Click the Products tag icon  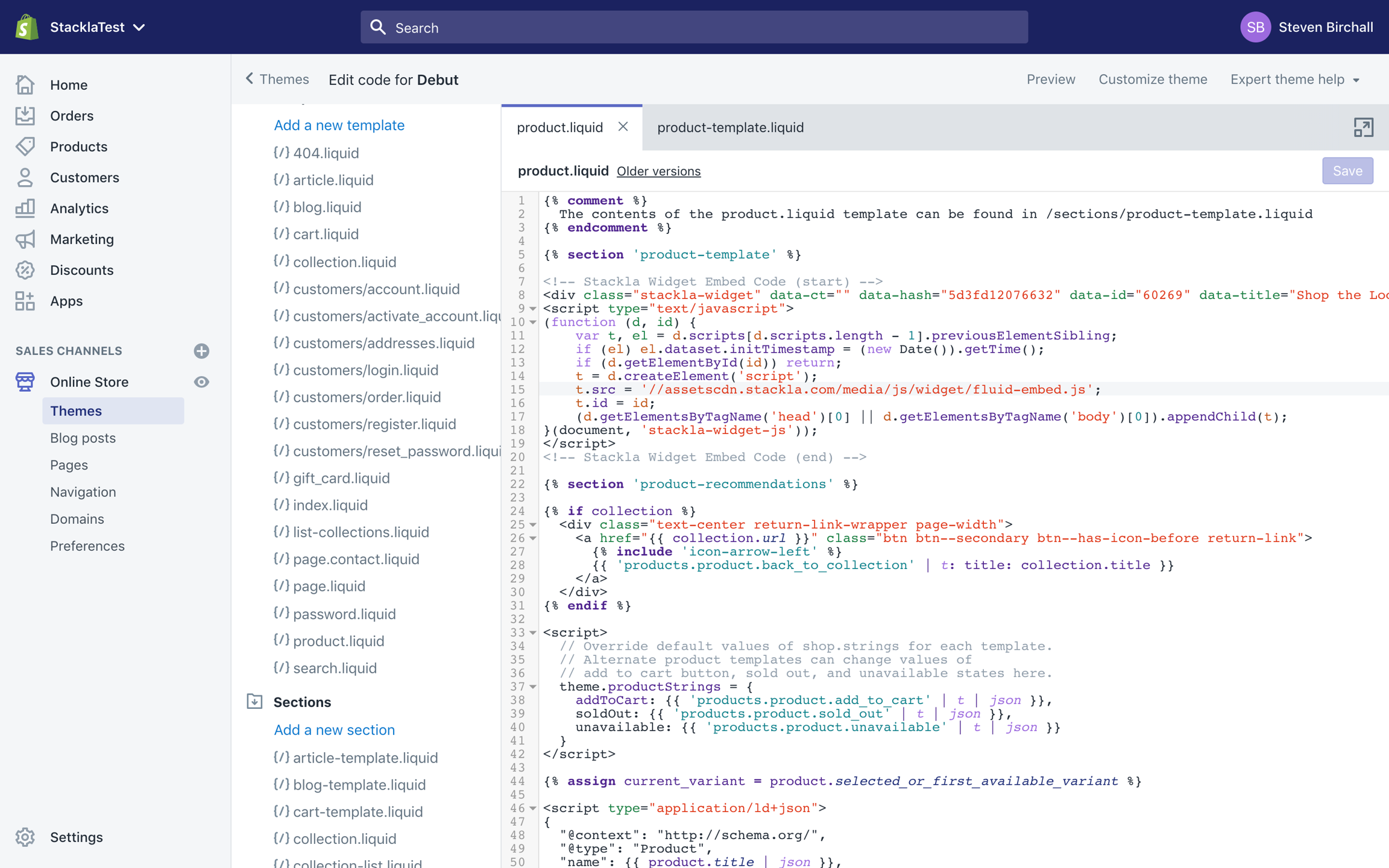[x=25, y=146]
